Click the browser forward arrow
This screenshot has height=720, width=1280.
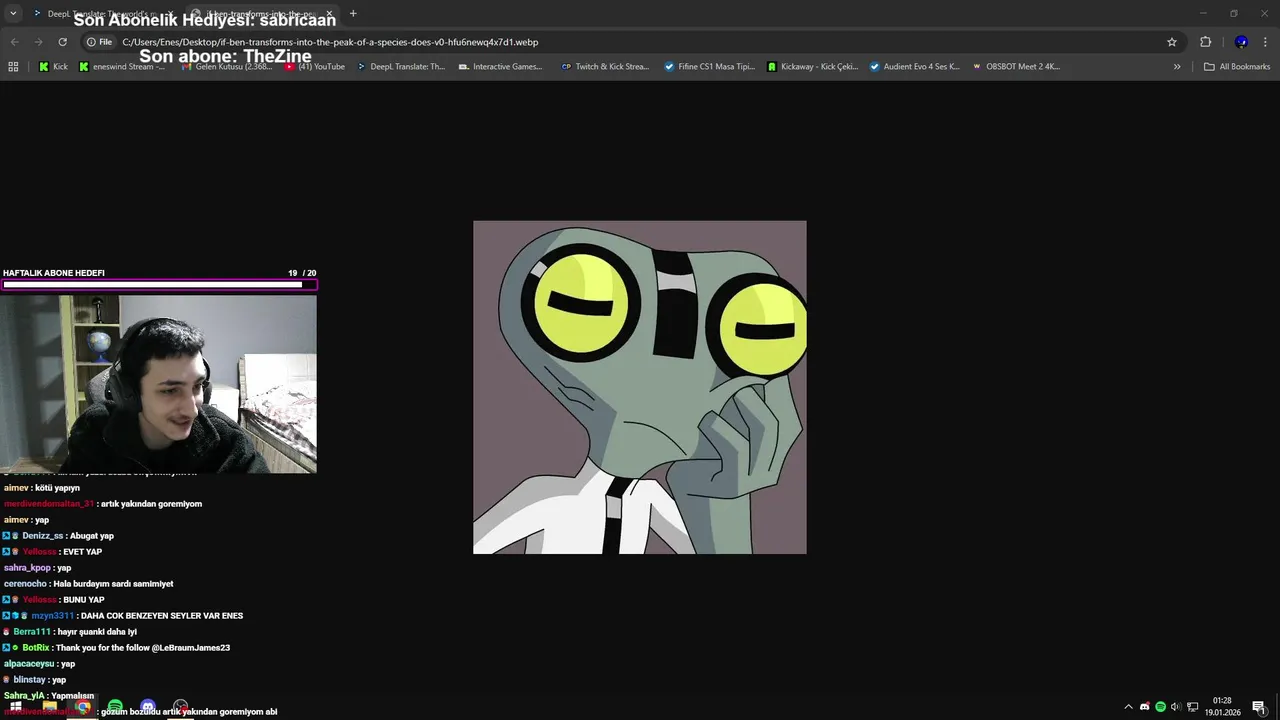pyautogui.click(x=38, y=42)
